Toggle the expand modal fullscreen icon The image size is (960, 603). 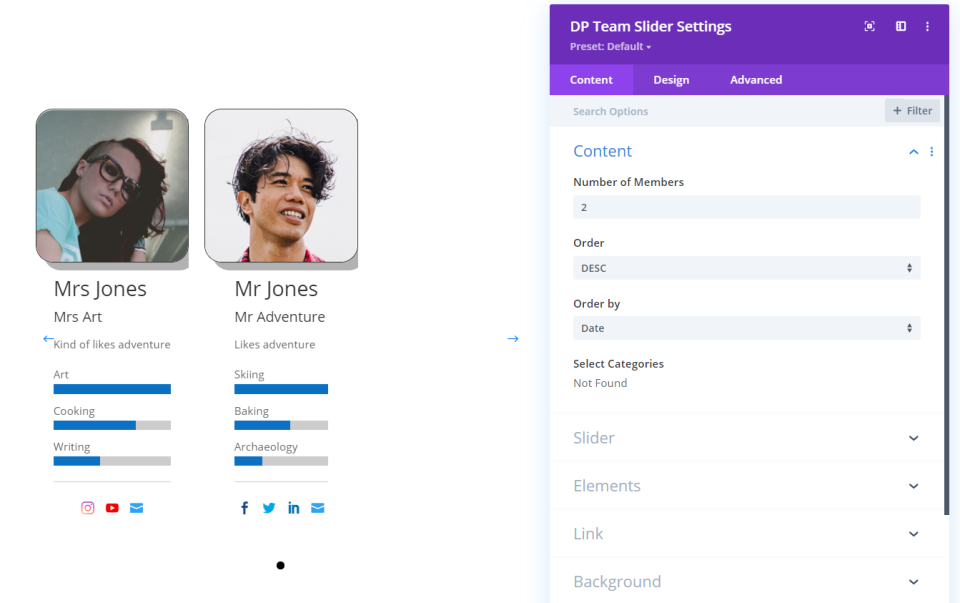(x=870, y=26)
